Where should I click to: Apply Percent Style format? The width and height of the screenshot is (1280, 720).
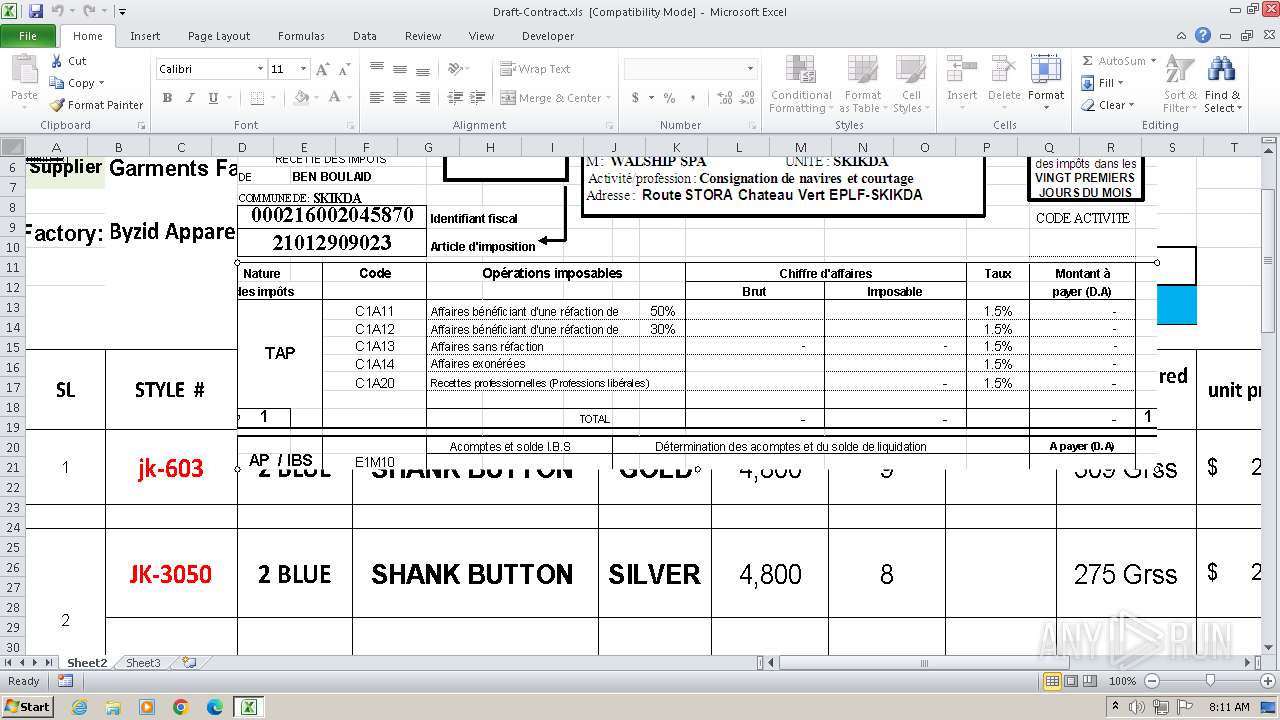click(x=669, y=98)
